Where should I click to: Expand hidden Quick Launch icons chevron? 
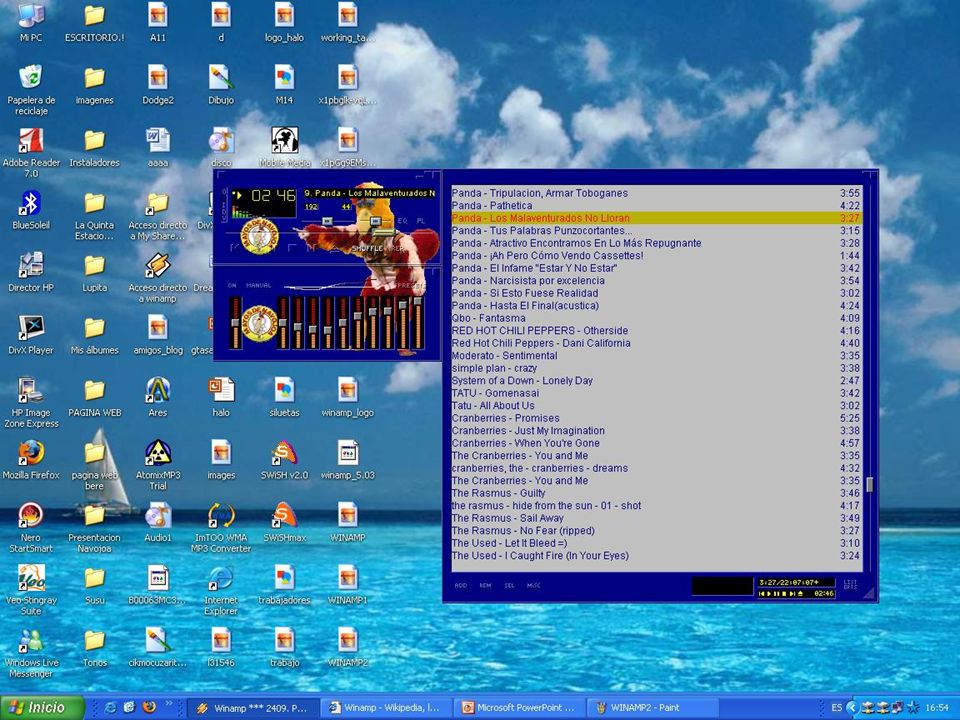coord(169,703)
